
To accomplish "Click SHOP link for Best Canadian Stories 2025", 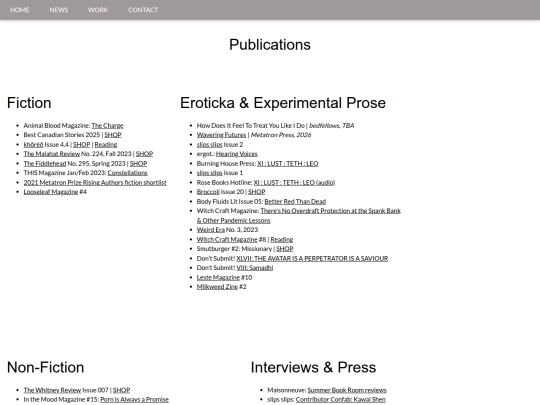I will [x=113, y=135].
